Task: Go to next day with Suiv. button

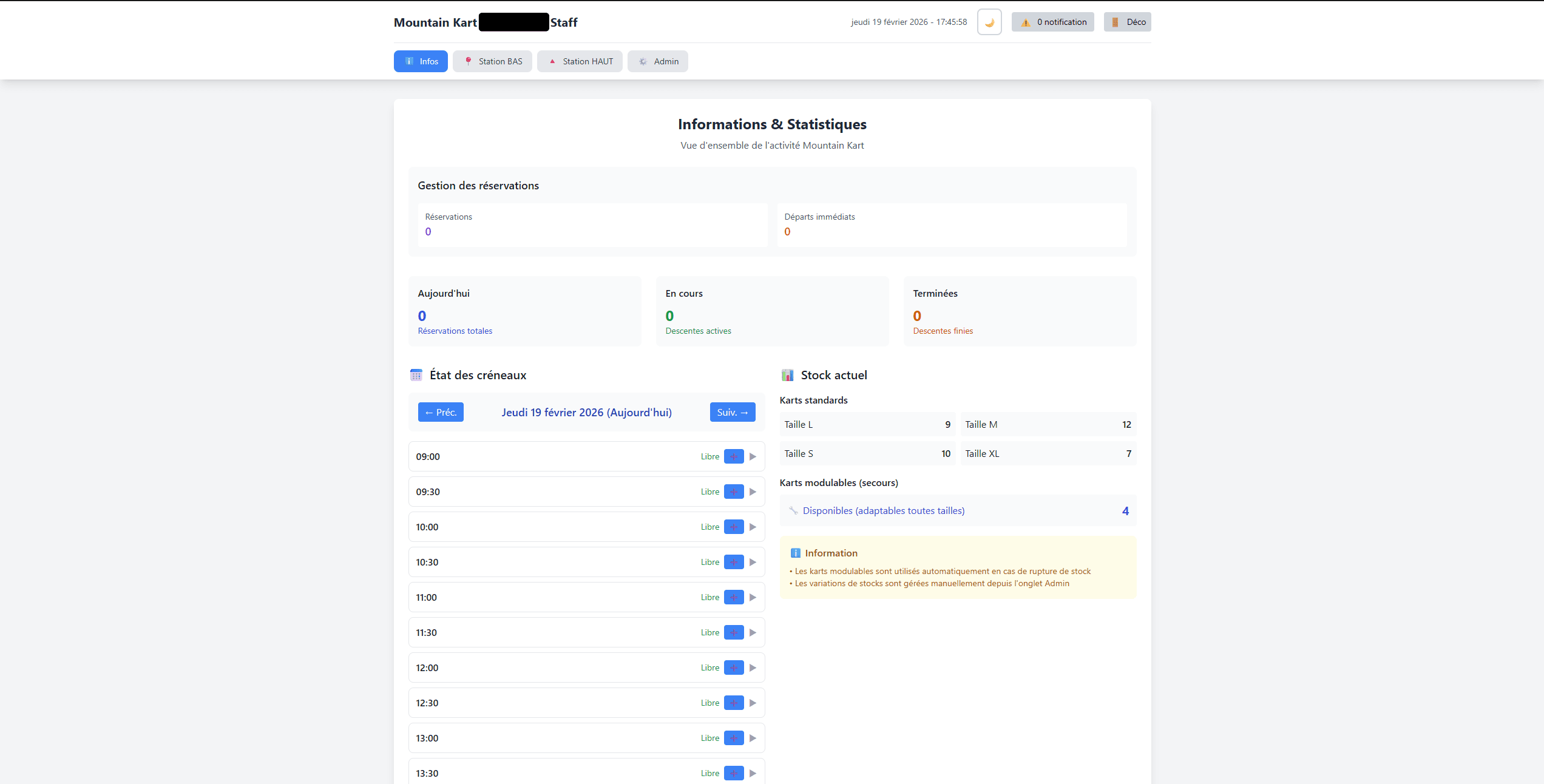Action: click(x=733, y=412)
